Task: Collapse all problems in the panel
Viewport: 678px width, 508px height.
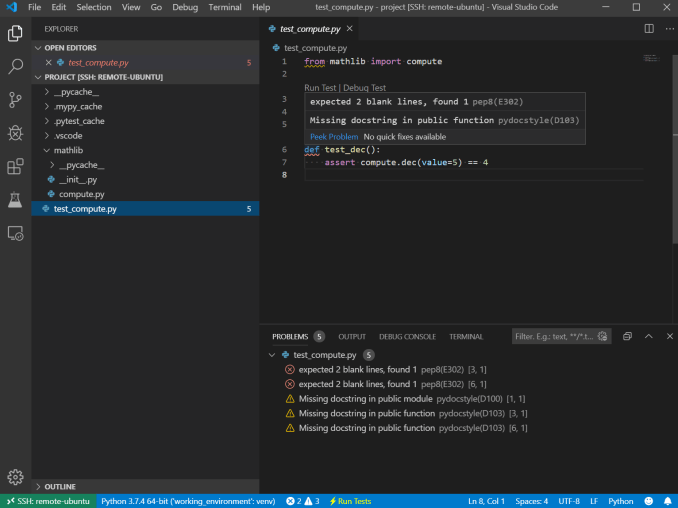Action: point(627,336)
